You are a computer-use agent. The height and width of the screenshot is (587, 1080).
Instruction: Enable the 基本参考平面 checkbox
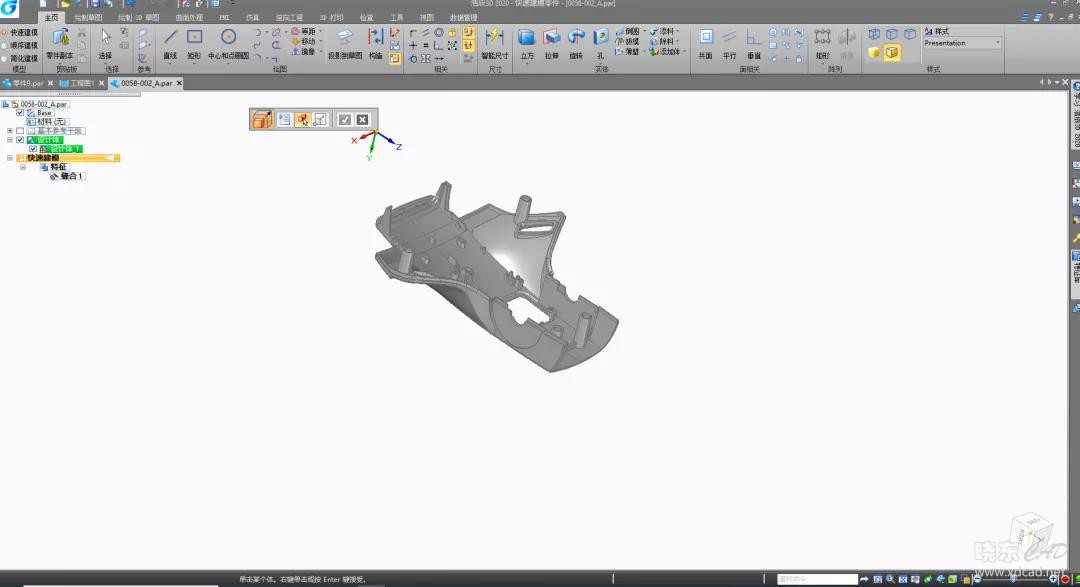coord(20,131)
